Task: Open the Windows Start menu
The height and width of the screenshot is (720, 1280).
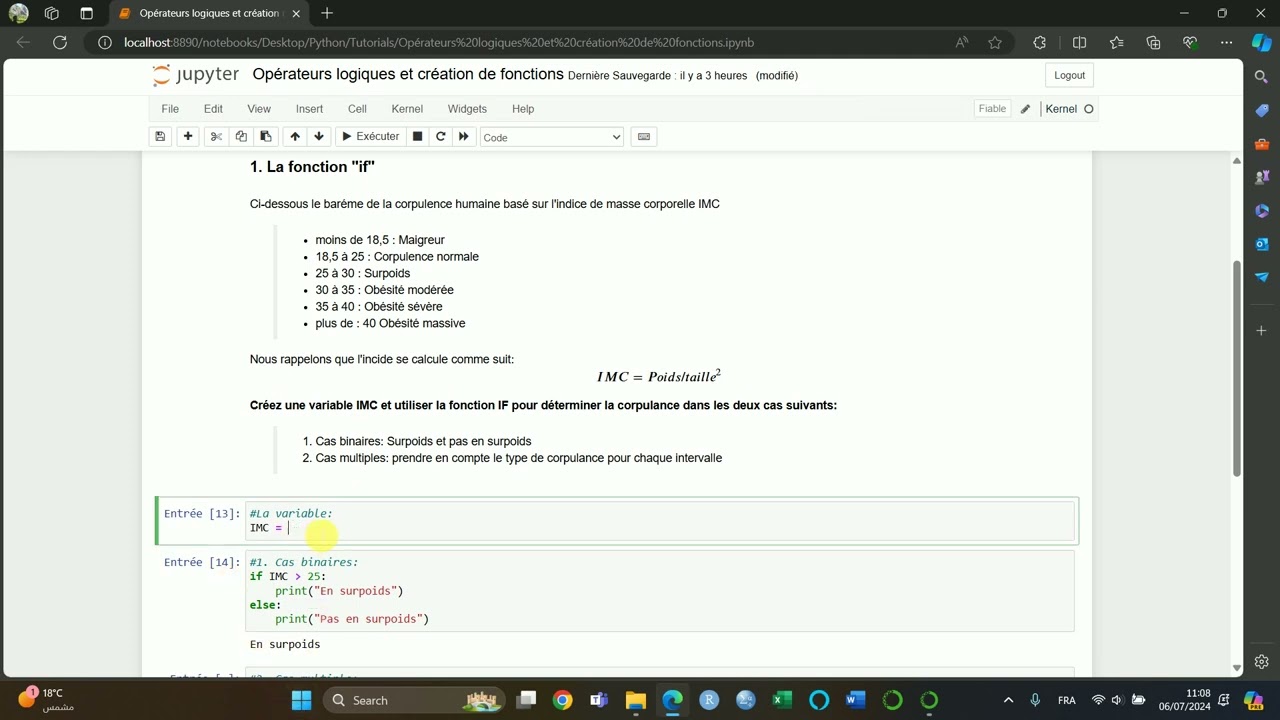Action: (x=301, y=700)
